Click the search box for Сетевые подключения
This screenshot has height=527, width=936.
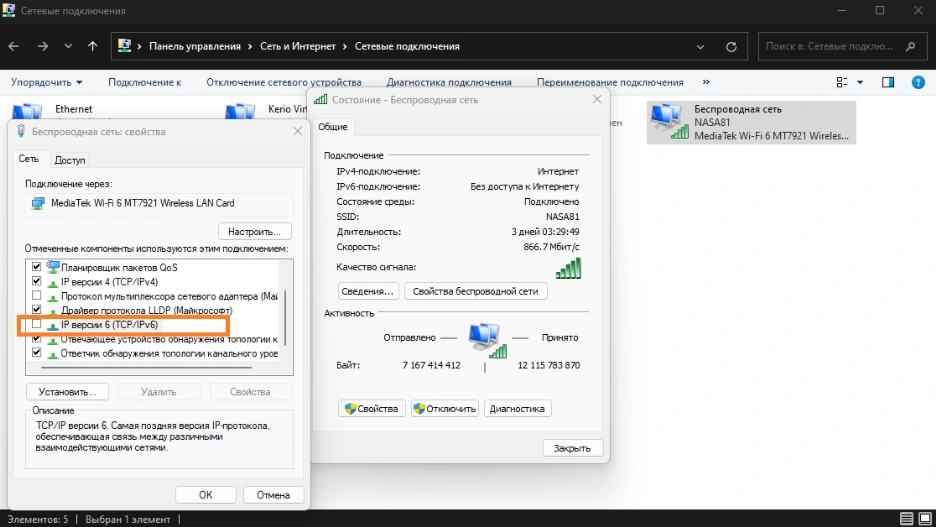pos(830,46)
